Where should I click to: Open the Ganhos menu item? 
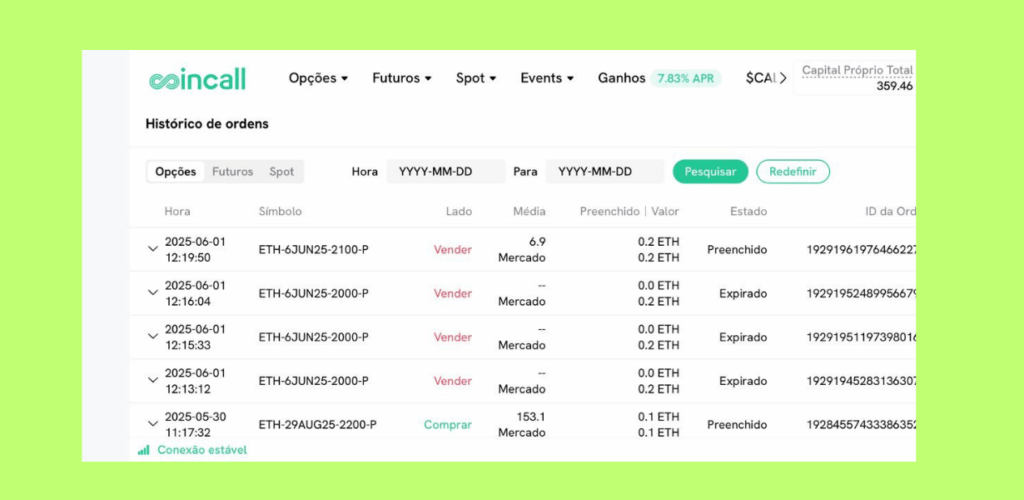coord(621,78)
